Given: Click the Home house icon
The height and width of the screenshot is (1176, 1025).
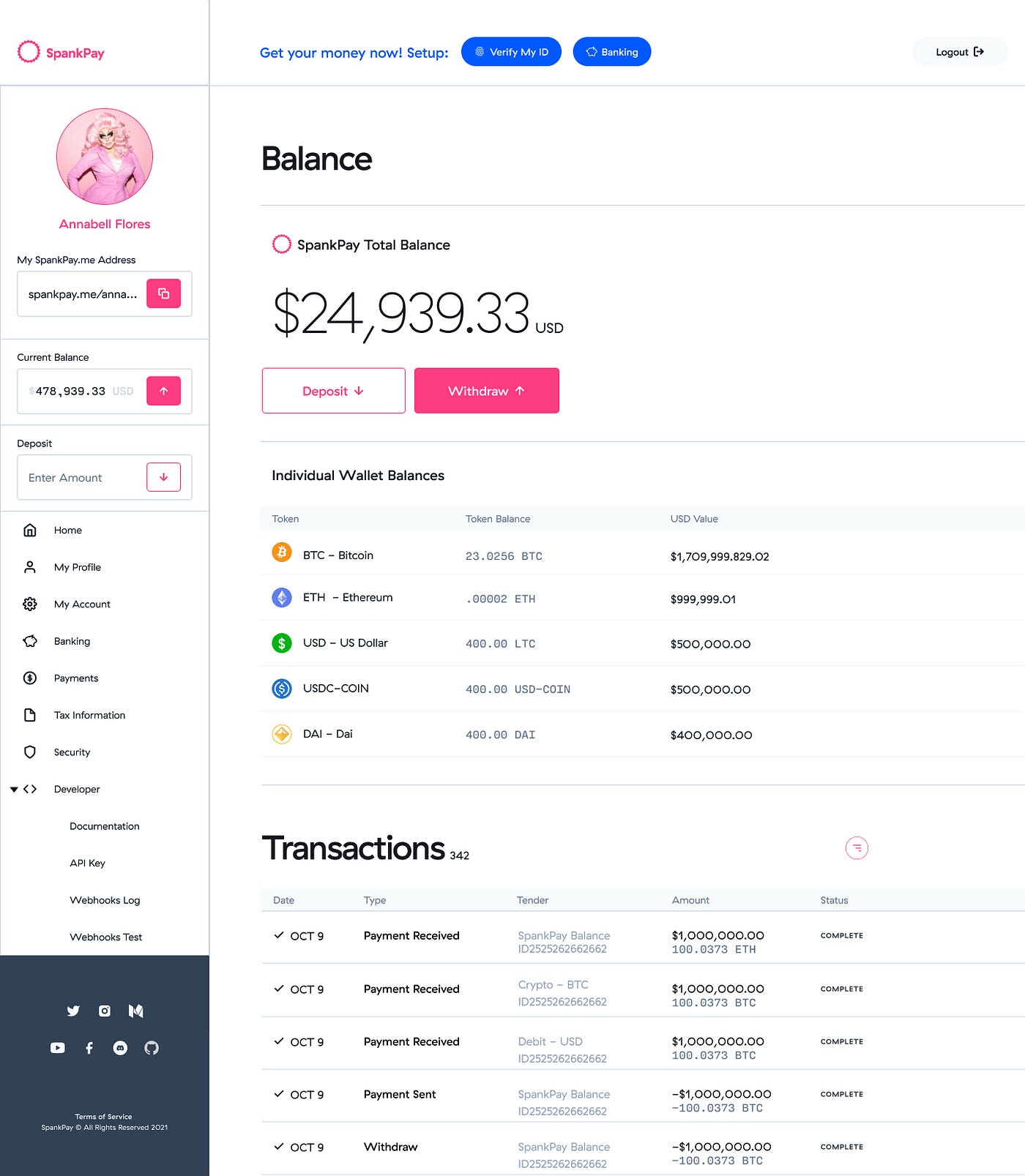Looking at the screenshot, I should (x=30, y=530).
